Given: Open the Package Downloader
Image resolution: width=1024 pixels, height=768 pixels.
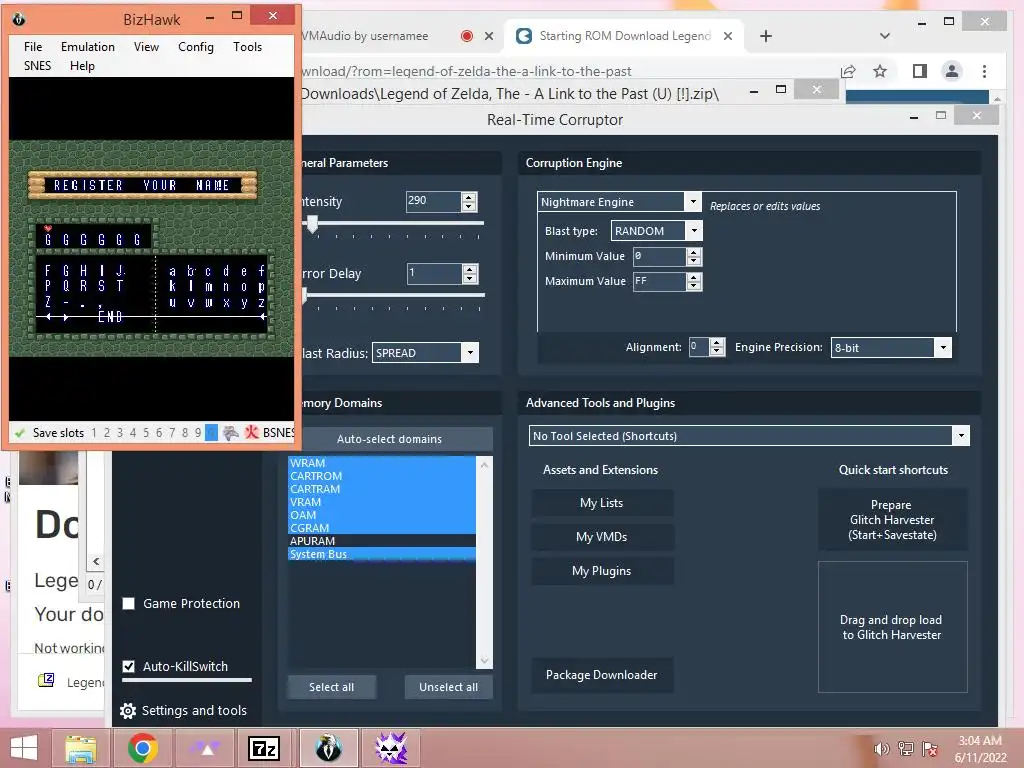Looking at the screenshot, I should (x=601, y=675).
